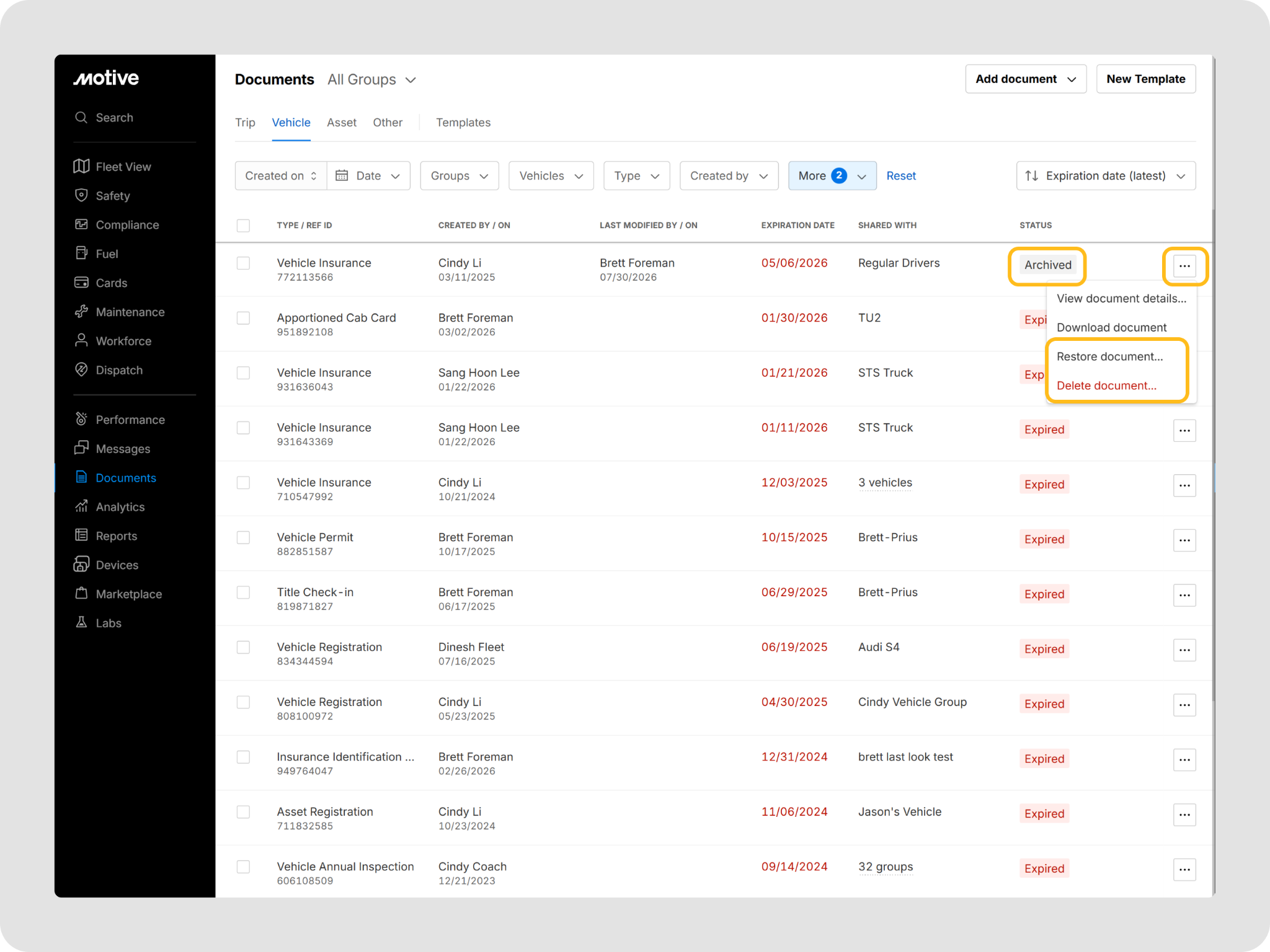Open the Type filter dropdown
This screenshot has height=952, width=1270.
pos(637,176)
